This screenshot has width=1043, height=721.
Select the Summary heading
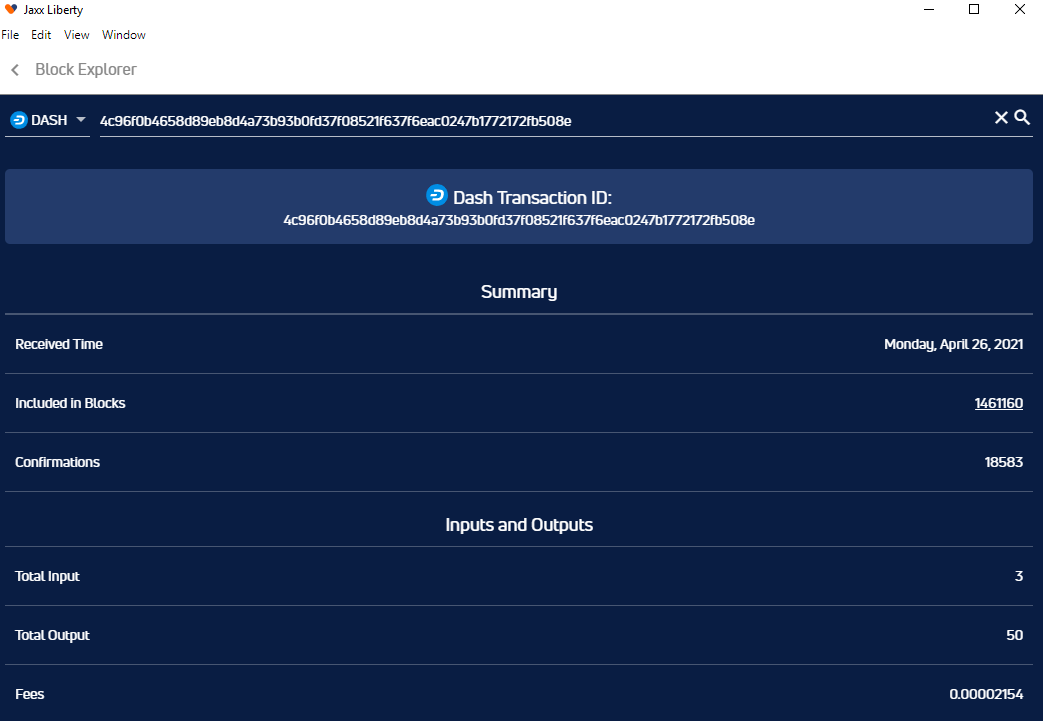(519, 292)
